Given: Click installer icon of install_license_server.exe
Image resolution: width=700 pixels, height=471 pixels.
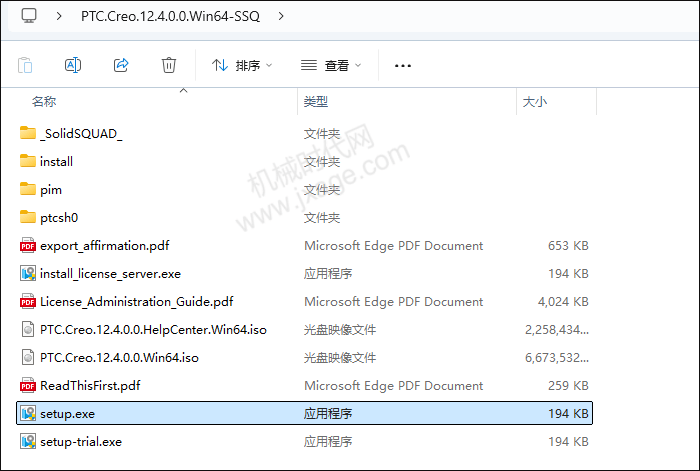Looking at the screenshot, I should pyautogui.click(x=28, y=273).
